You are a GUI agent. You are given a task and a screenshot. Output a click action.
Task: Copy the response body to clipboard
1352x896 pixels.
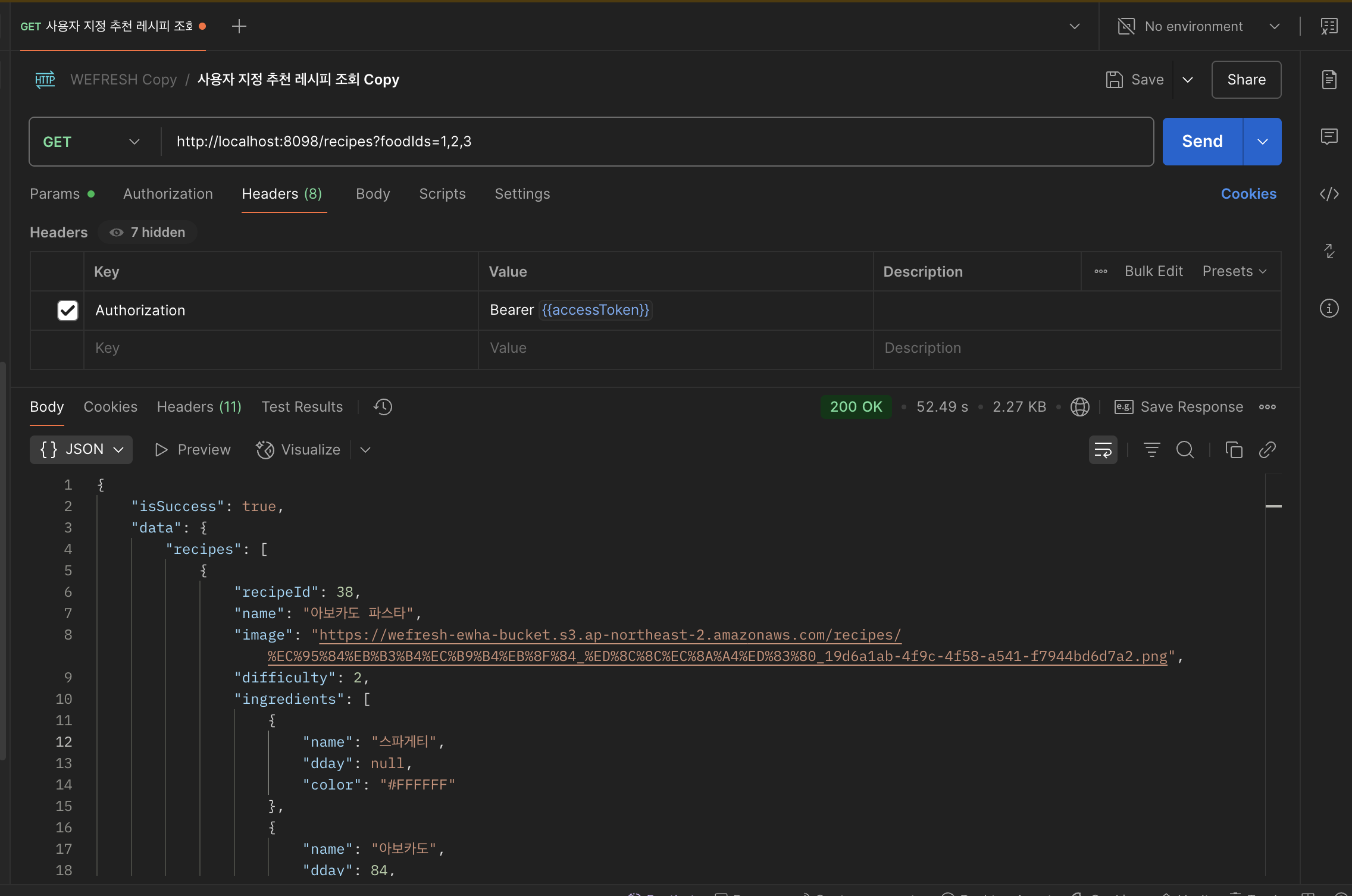coord(1234,450)
